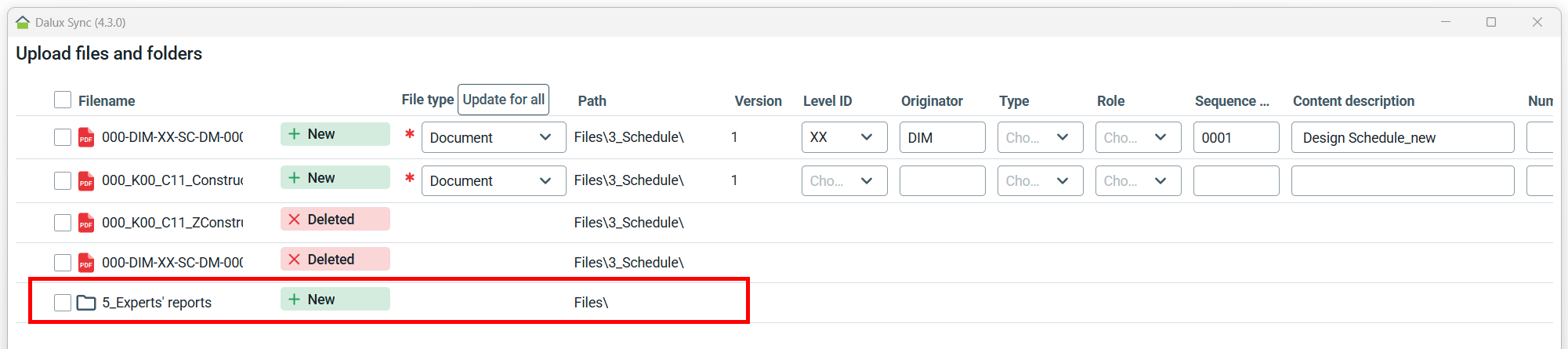Select checkbox for 000_K00_C11_Construc file
The width and height of the screenshot is (1568, 349).
(63, 181)
